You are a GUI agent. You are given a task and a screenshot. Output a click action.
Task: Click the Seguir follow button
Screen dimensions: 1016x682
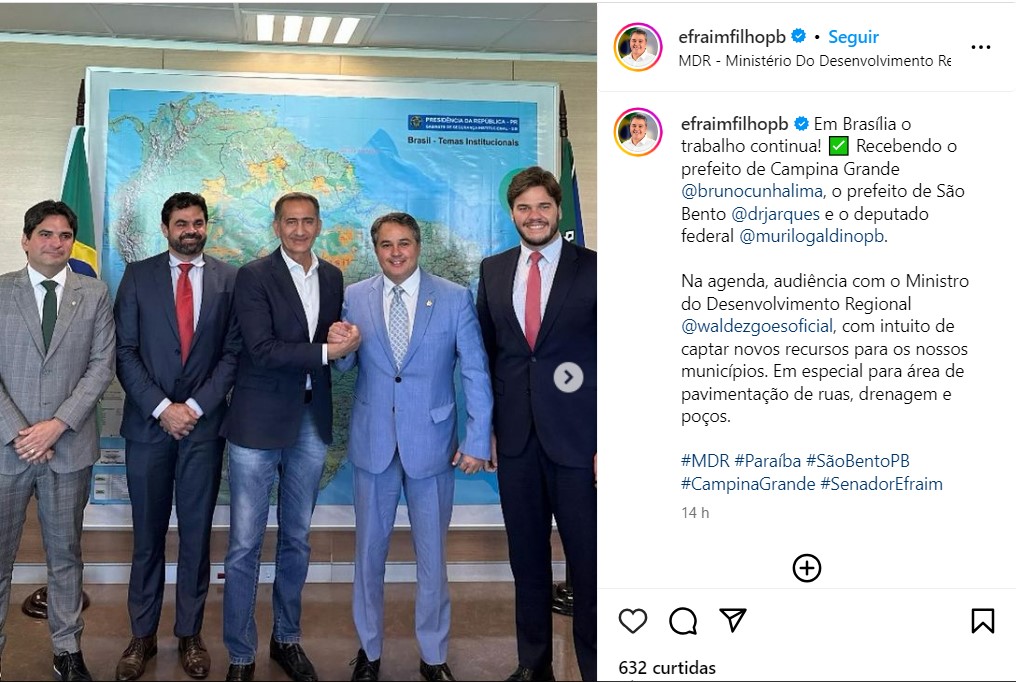[853, 37]
